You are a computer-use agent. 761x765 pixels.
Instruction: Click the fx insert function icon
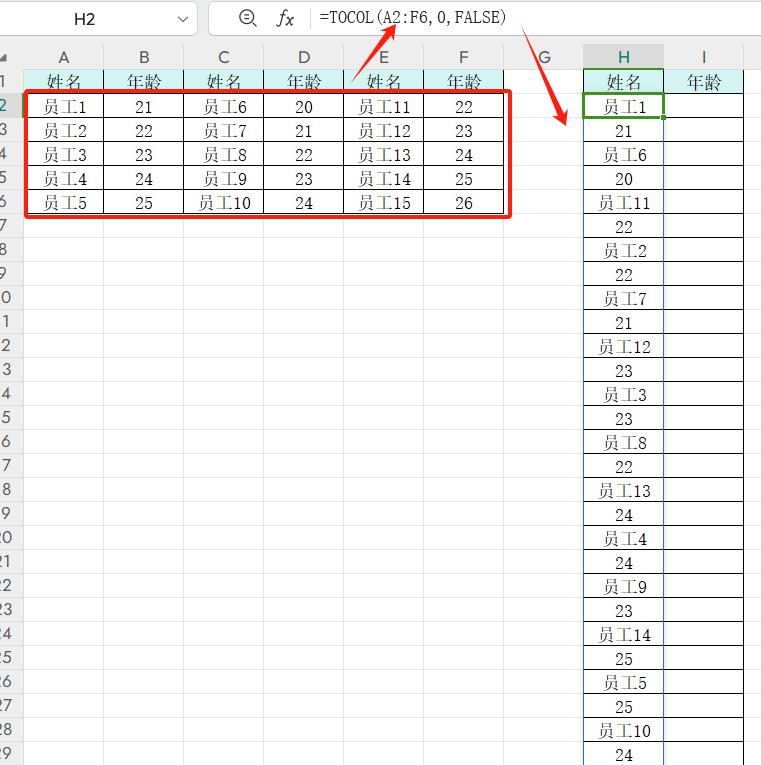click(x=285, y=19)
